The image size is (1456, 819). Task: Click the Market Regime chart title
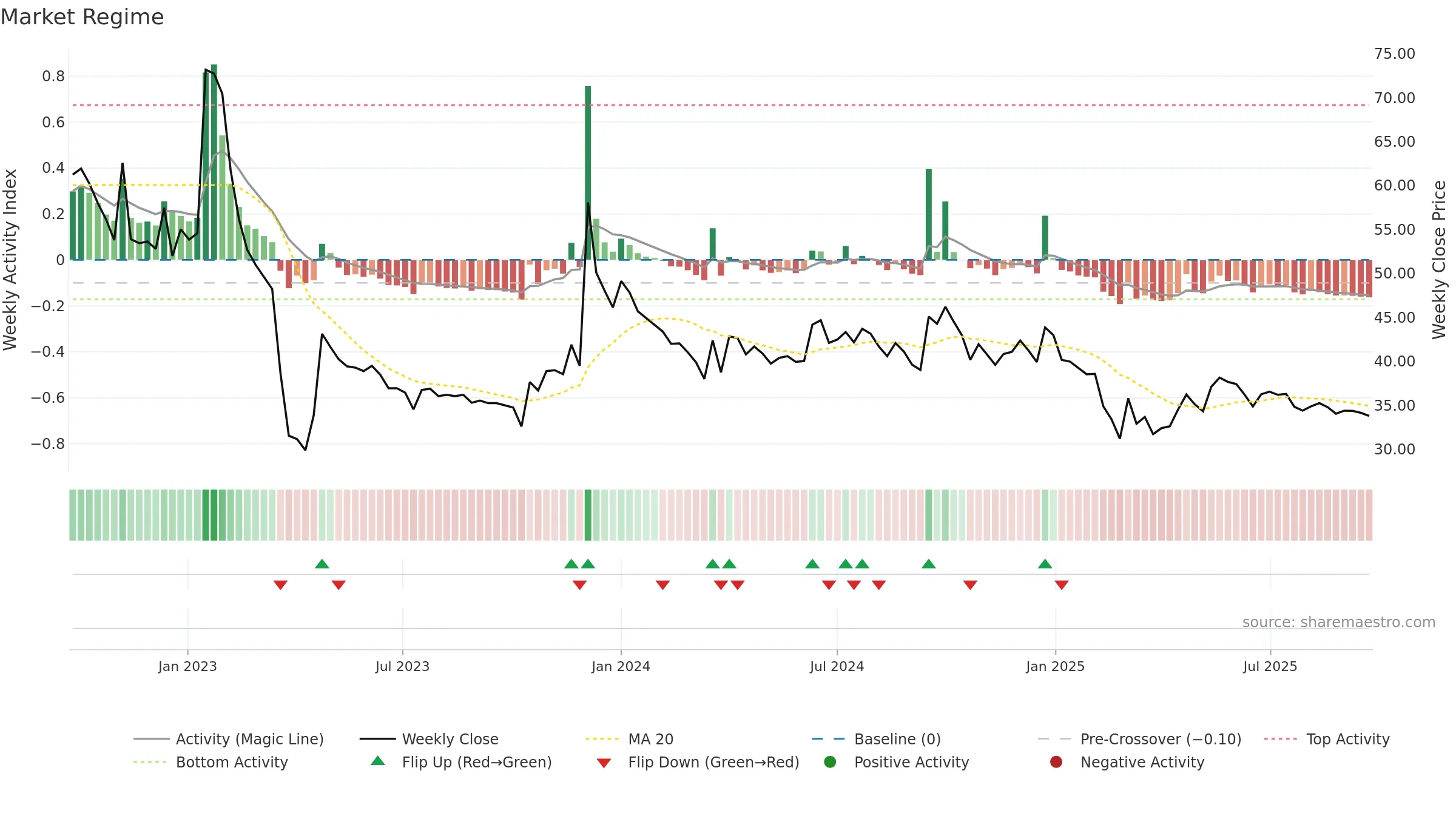(x=82, y=17)
